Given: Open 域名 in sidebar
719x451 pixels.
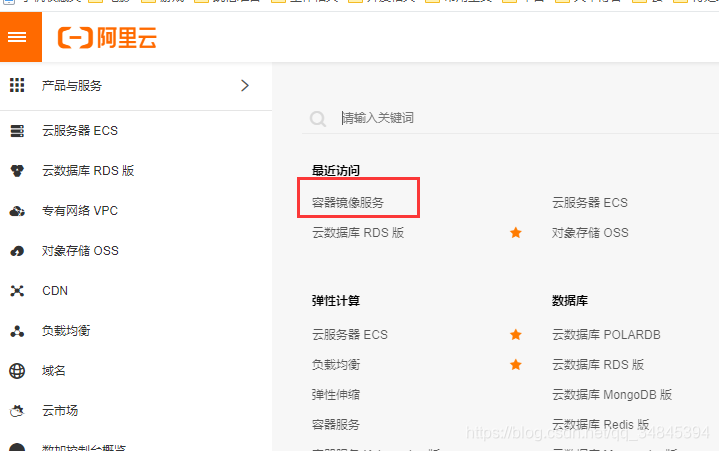Looking at the screenshot, I should [54, 370].
